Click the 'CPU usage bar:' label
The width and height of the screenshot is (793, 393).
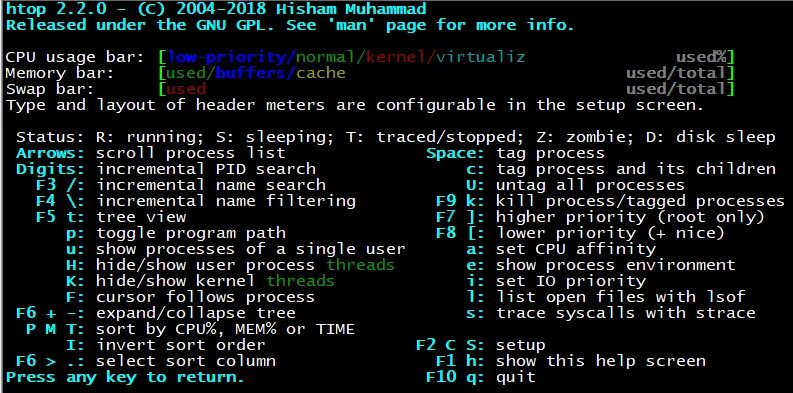tap(75, 57)
